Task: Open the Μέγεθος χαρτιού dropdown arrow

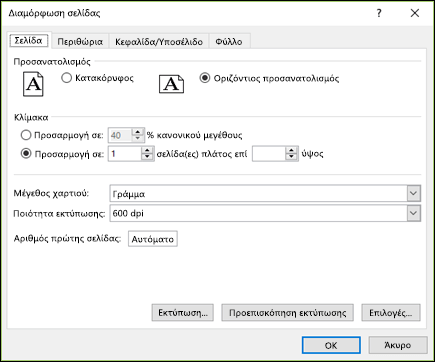Action: point(413,194)
